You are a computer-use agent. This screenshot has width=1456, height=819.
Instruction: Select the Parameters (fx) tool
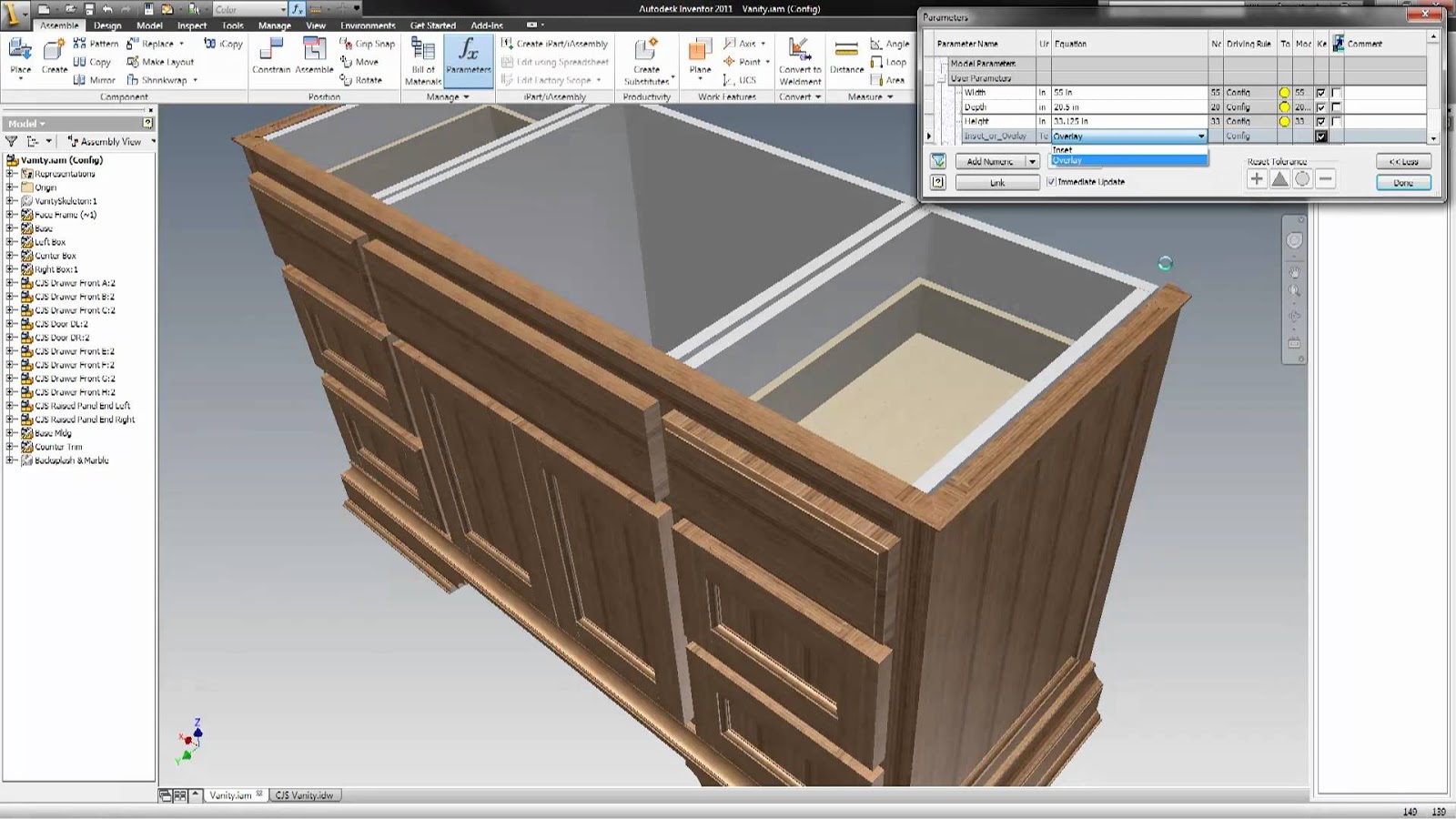469,59
